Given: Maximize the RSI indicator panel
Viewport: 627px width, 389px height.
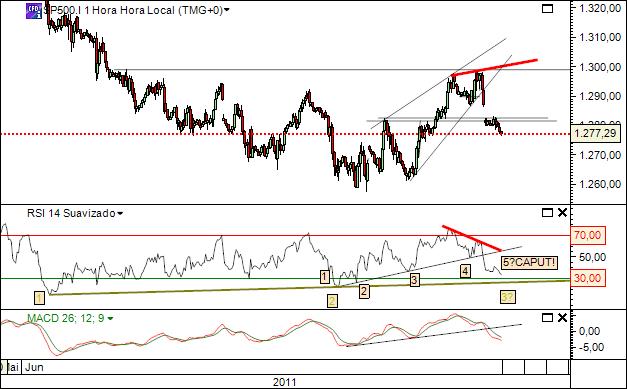Looking at the screenshot, I should (547, 213).
